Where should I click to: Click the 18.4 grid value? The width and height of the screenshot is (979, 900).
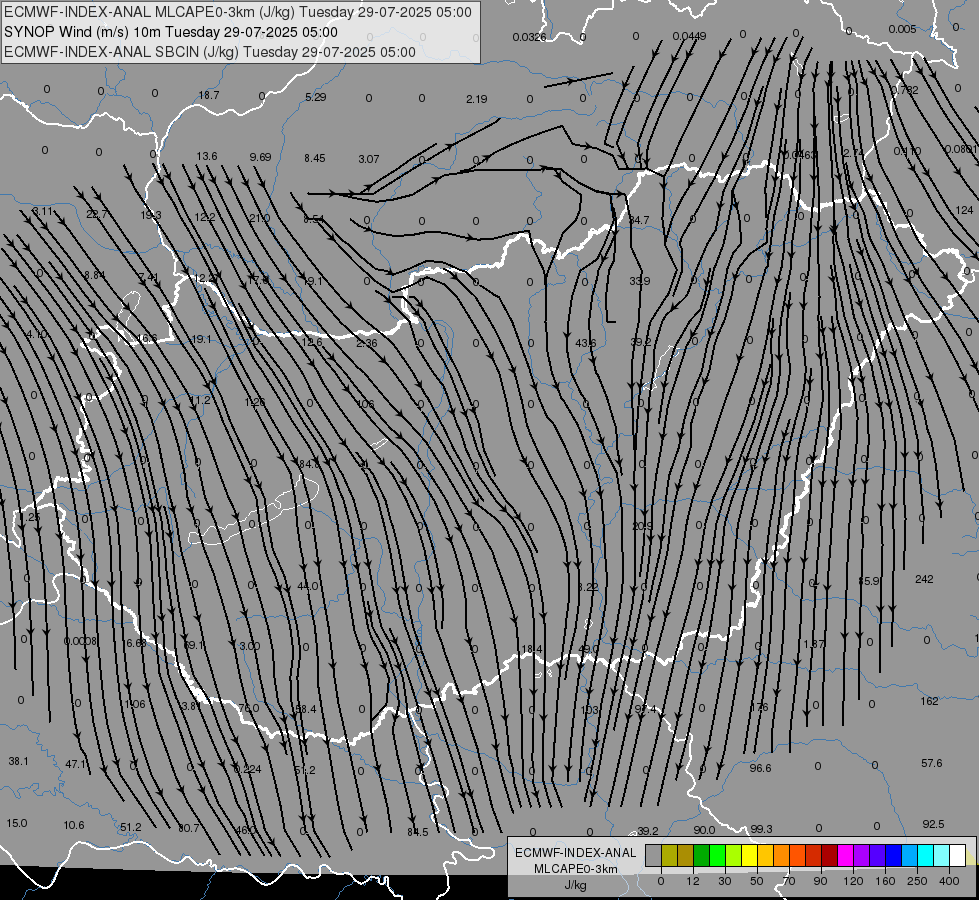532,650
